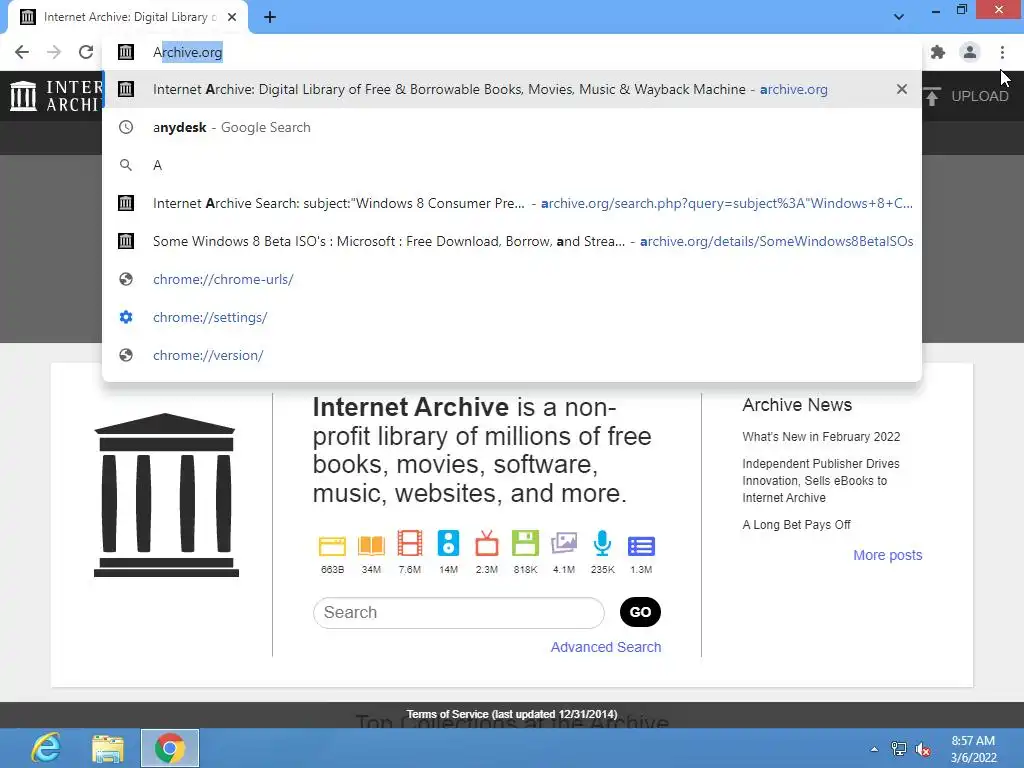Open Independent Publisher Drives Innovation post

(821, 481)
